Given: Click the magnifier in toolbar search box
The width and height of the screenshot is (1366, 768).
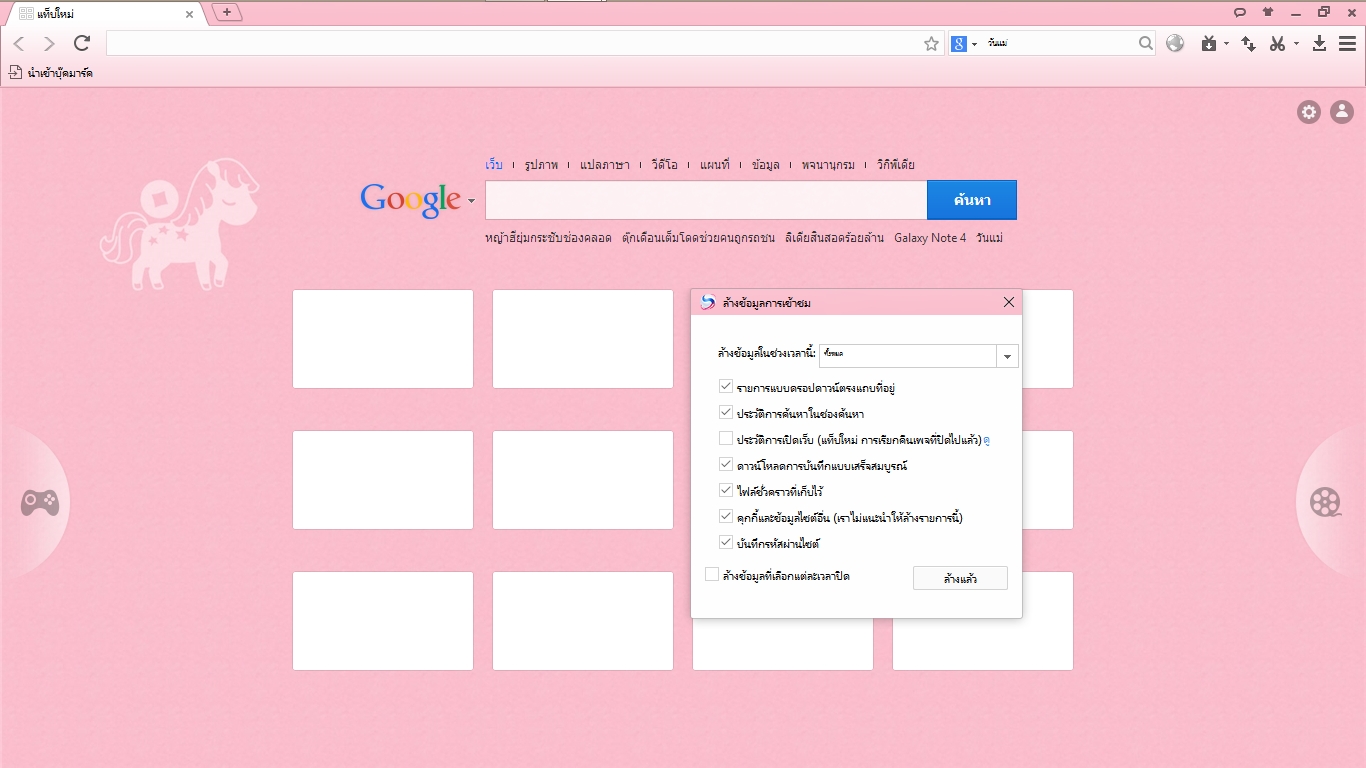Looking at the screenshot, I should click(1146, 43).
